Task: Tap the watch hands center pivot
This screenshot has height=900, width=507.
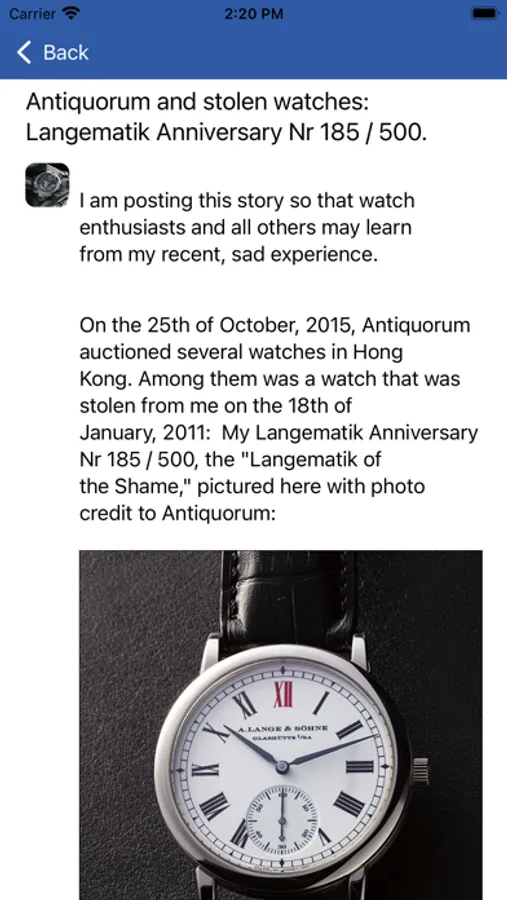Action: 282,766
